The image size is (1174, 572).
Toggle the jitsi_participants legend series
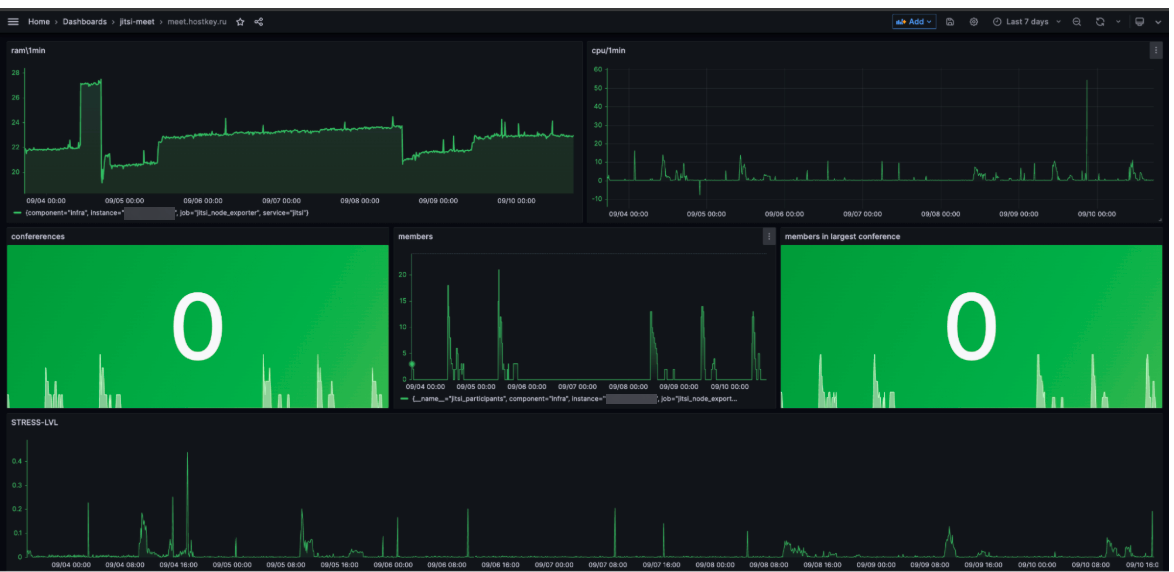tap(570, 398)
